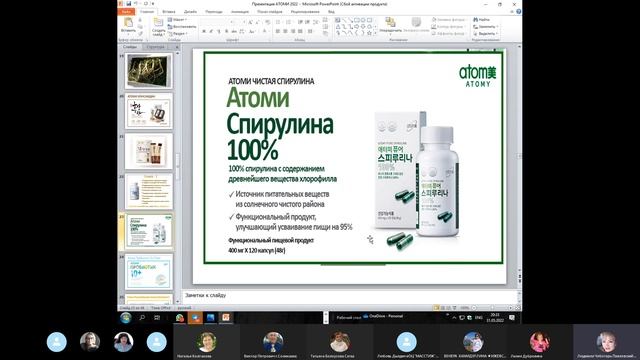
Task: Open the Файл tab
Action: pos(126,12)
